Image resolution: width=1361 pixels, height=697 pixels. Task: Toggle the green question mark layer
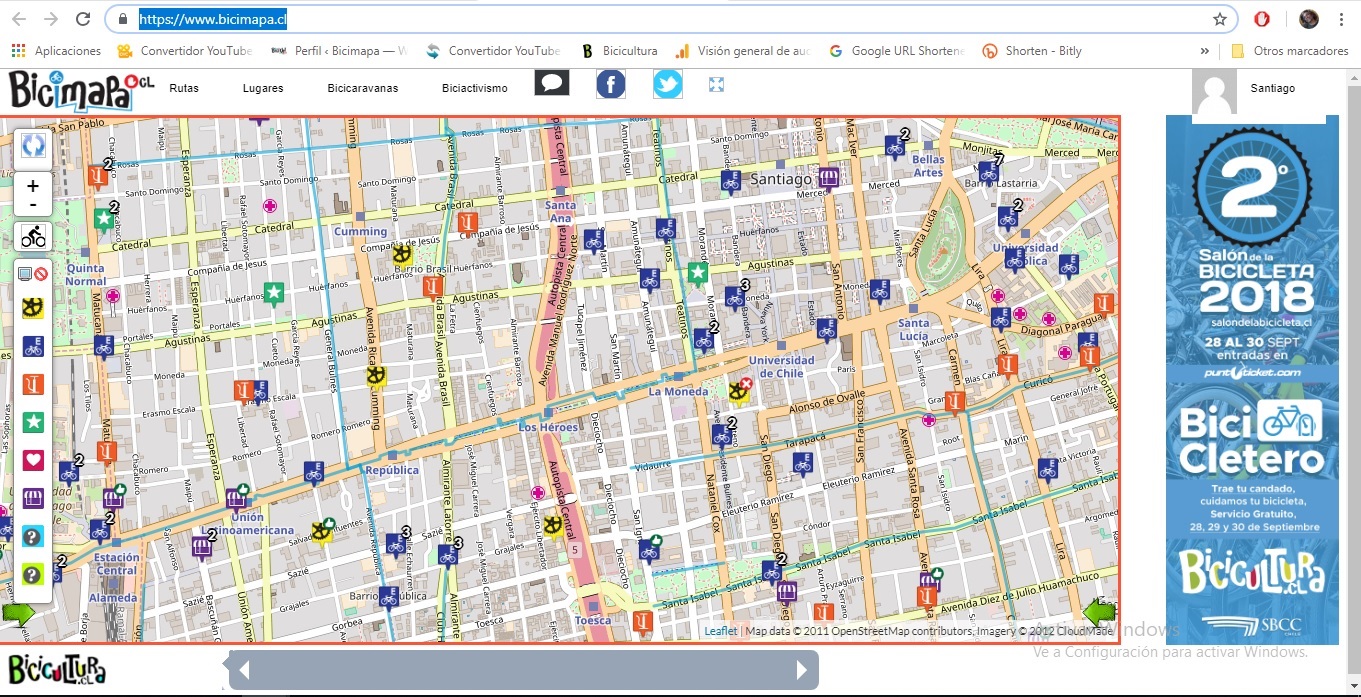pos(33,575)
